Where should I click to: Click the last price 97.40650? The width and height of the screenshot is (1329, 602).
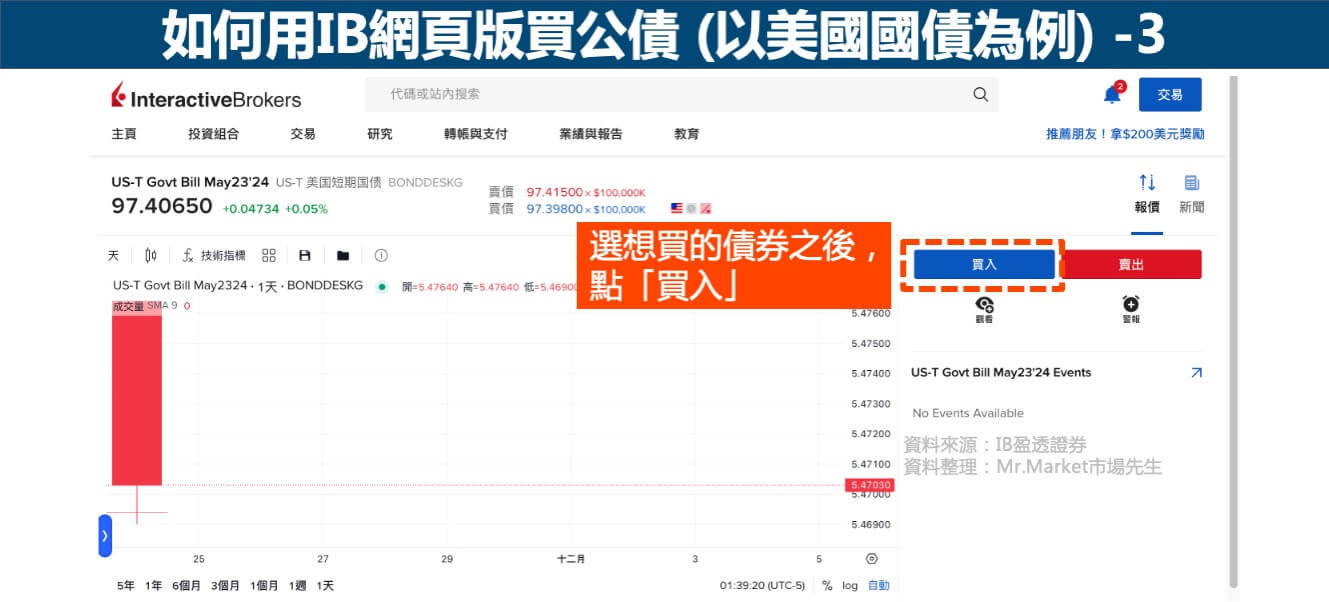pyautogui.click(x=162, y=207)
